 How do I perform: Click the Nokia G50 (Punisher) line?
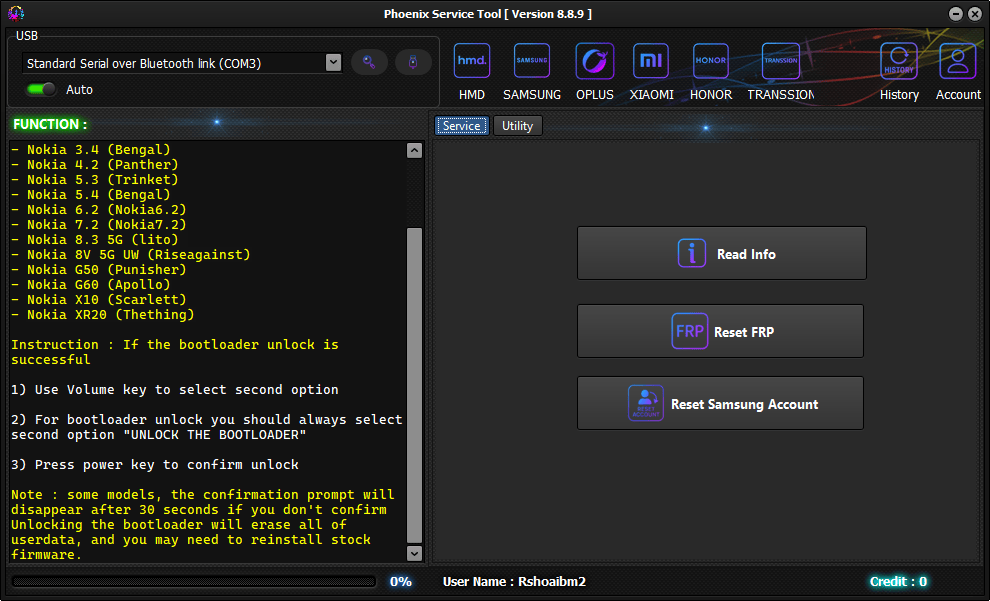[98, 270]
